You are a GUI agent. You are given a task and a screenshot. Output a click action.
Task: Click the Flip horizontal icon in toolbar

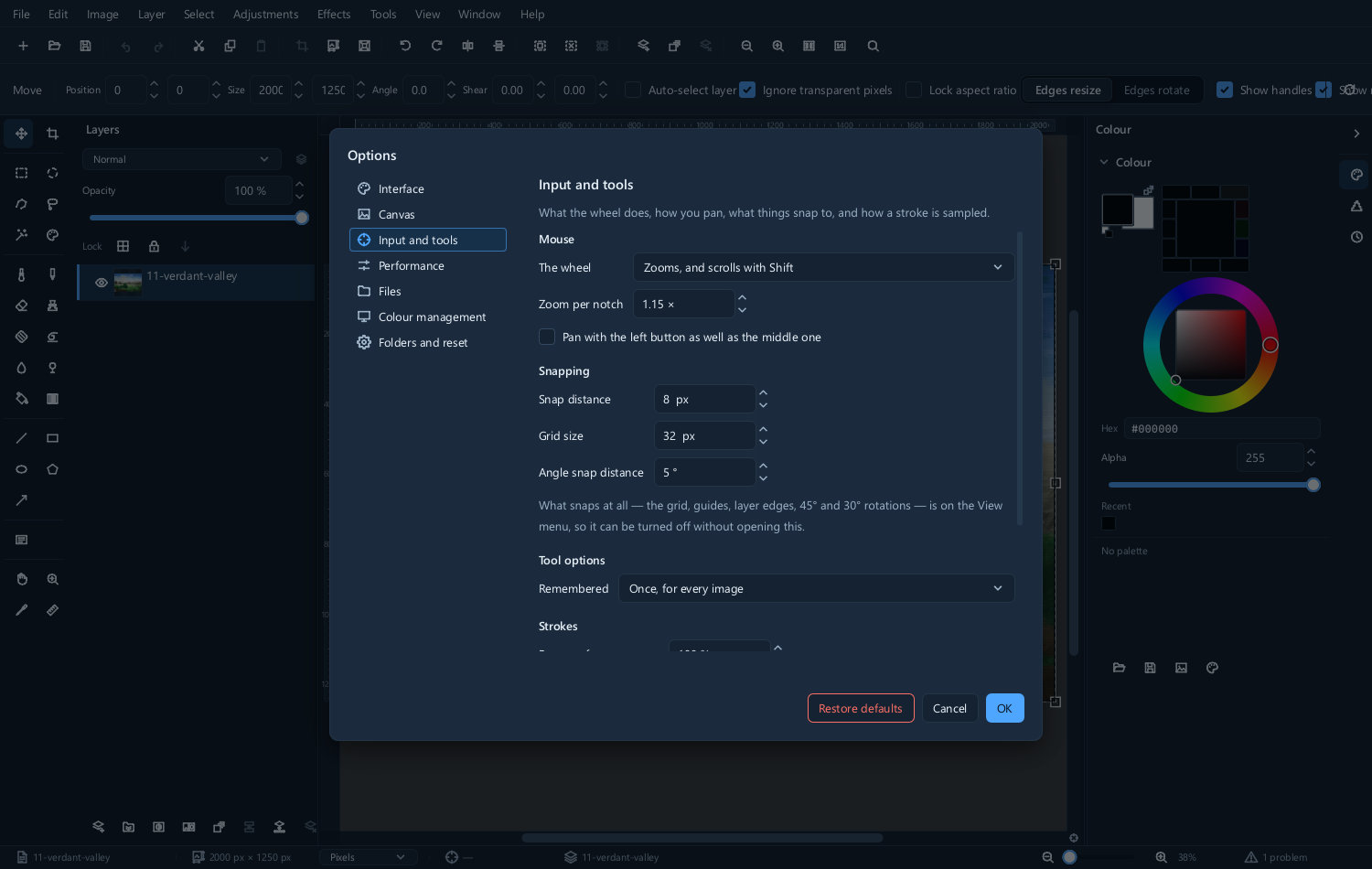tap(467, 46)
